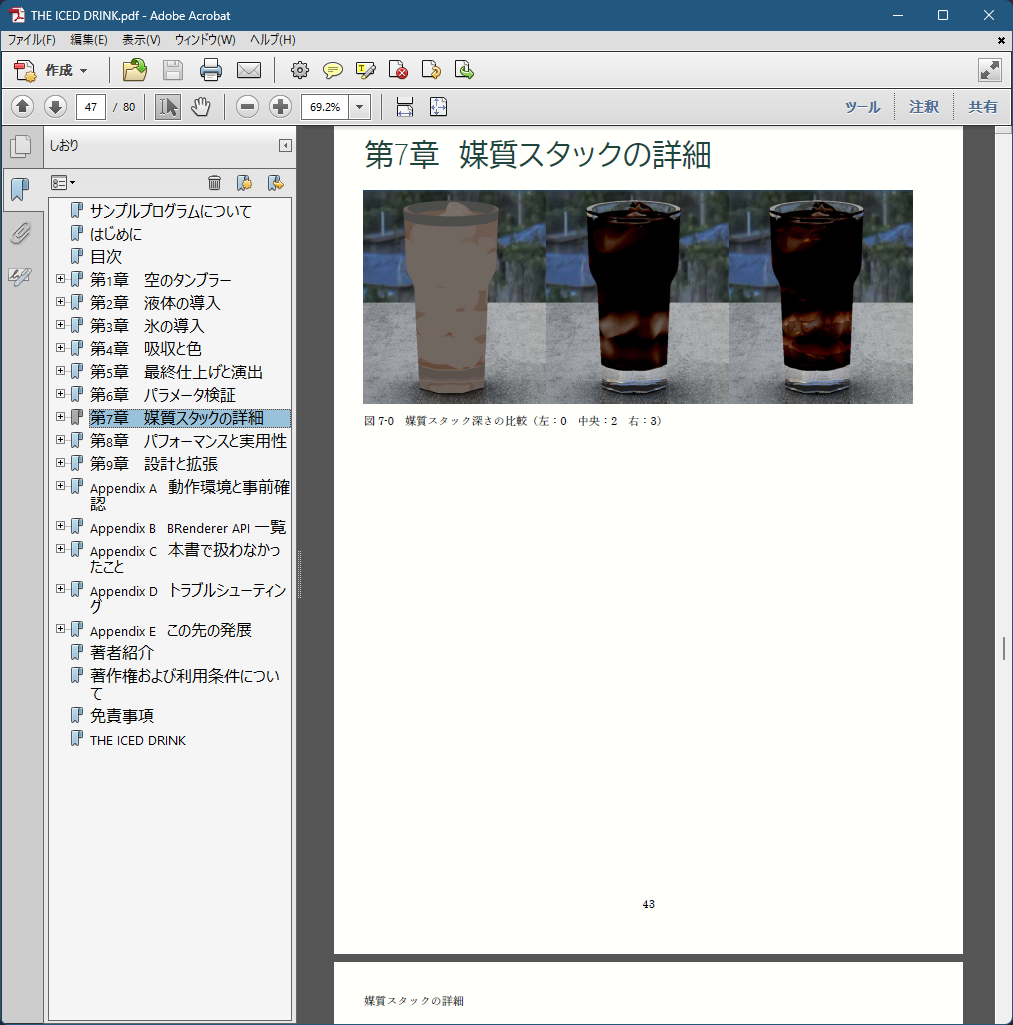This screenshot has width=1013, height=1025.
Task: Open the Attachments panel with the paperclip icon
Action: (20, 233)
